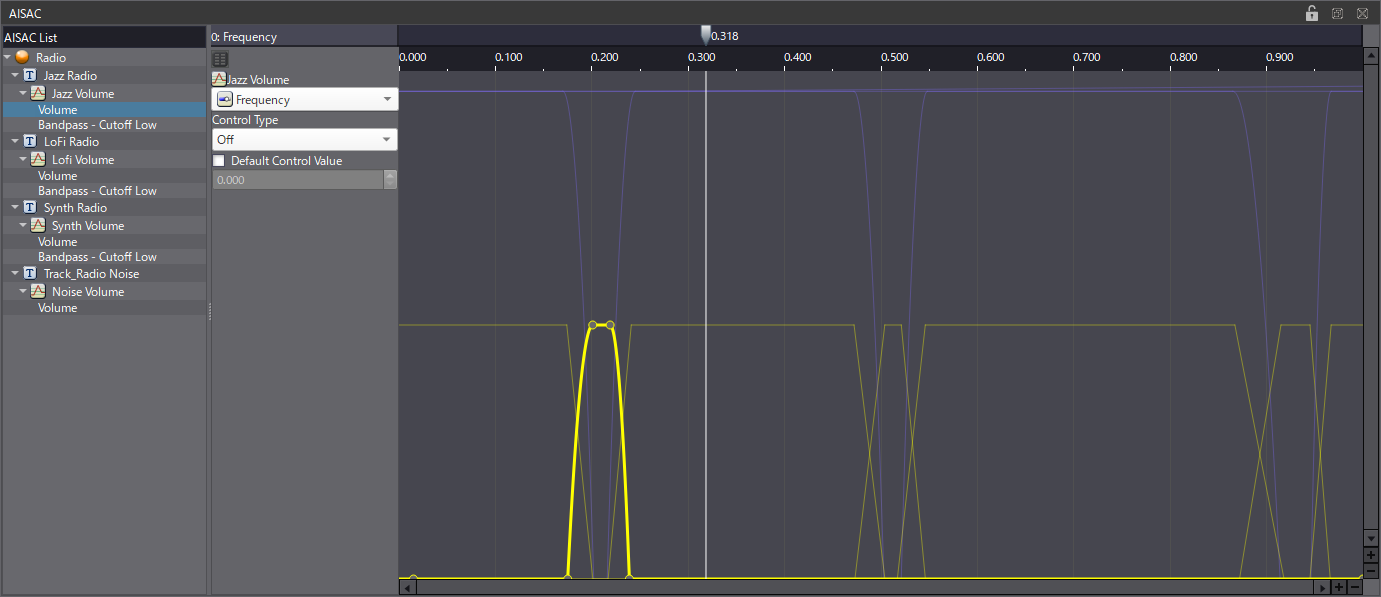Click the vertical scrollbar down arrow
This screenshot has height=597, width=1381.
click(1371, 539)
